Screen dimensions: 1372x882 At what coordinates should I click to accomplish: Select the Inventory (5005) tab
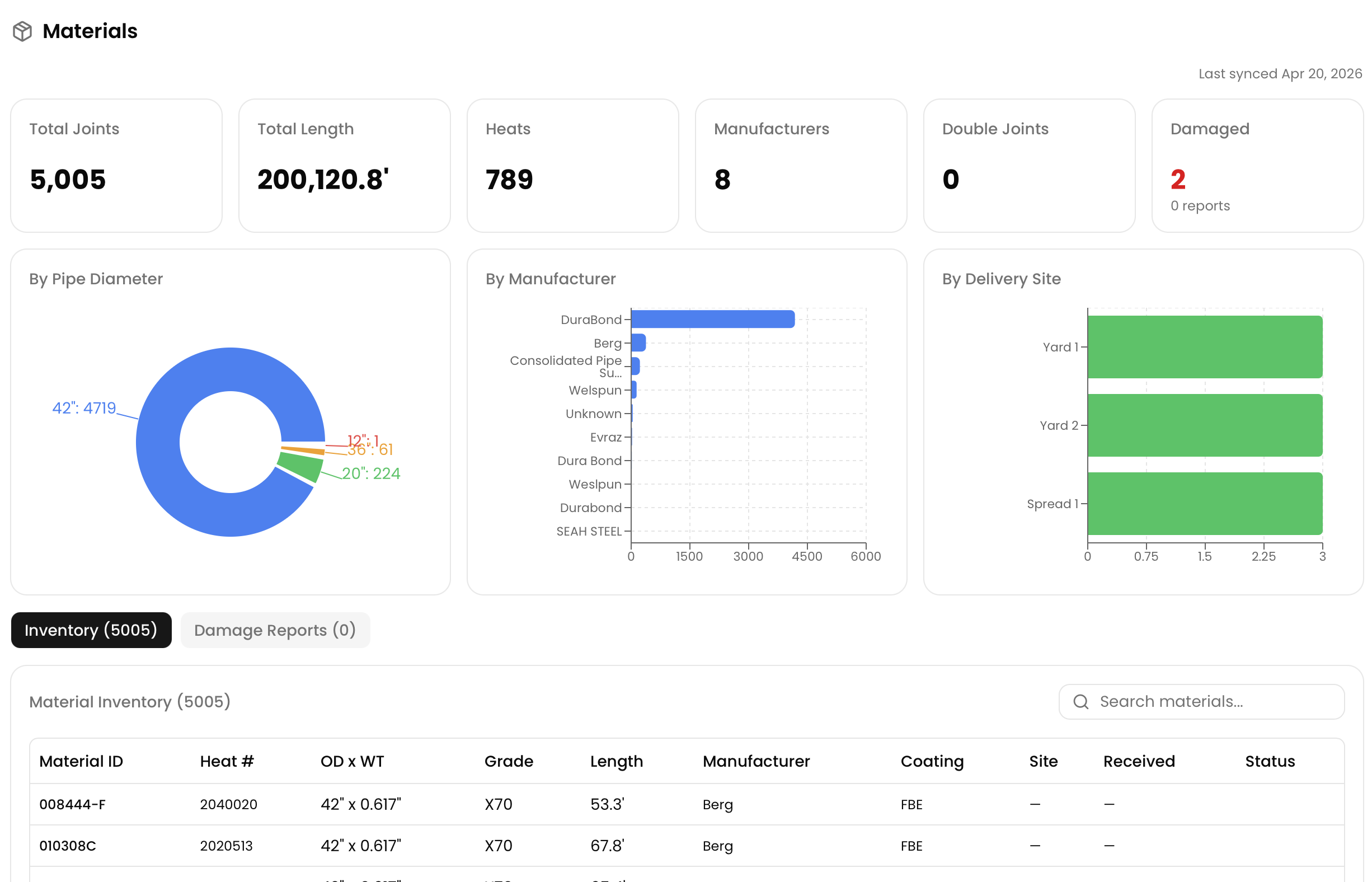coord(91,630)
